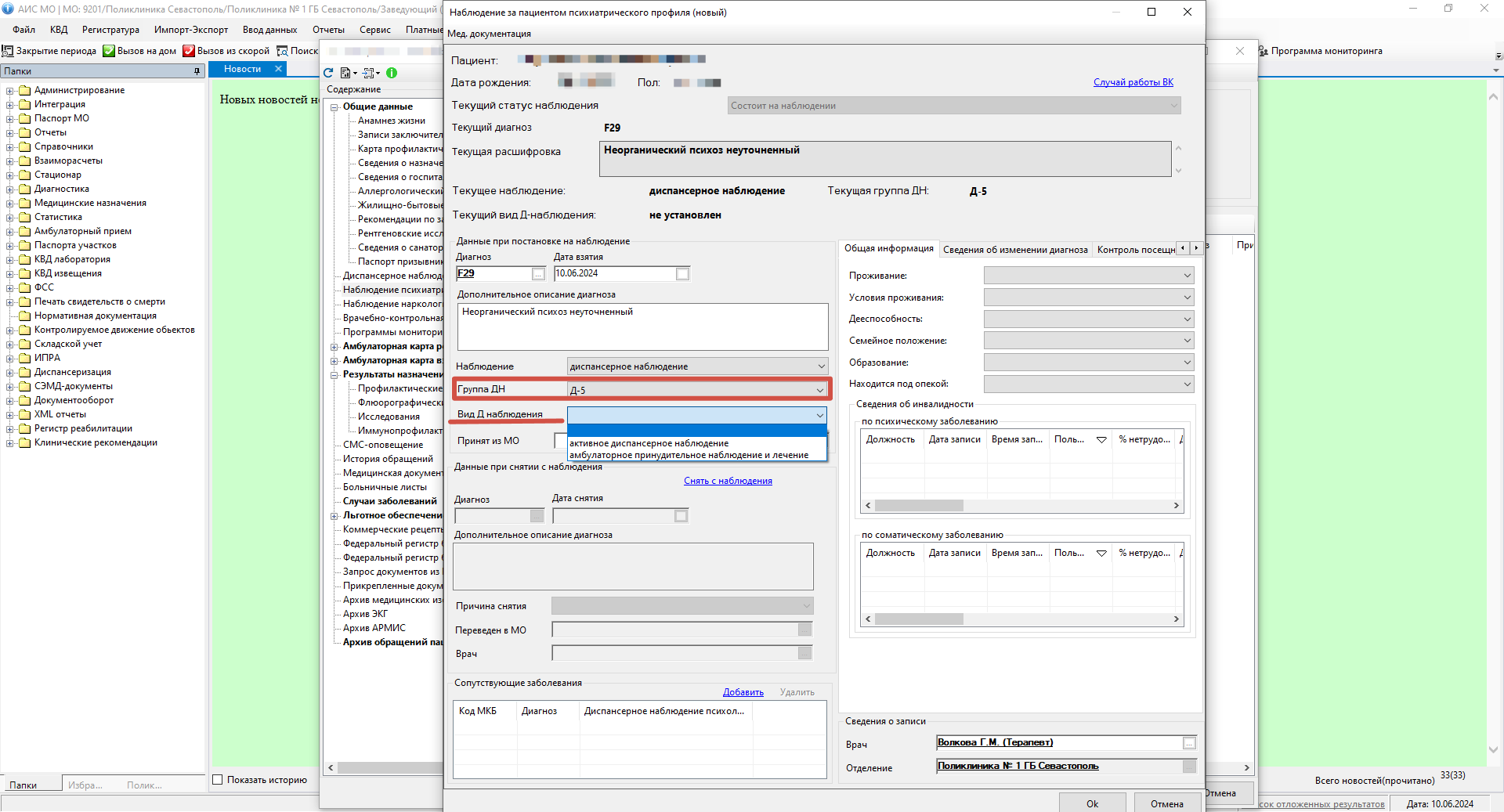Open the F29 diagnosis lookup ellipsis button
Viewport: 1504px width, 812px height.
click(538, 274)
